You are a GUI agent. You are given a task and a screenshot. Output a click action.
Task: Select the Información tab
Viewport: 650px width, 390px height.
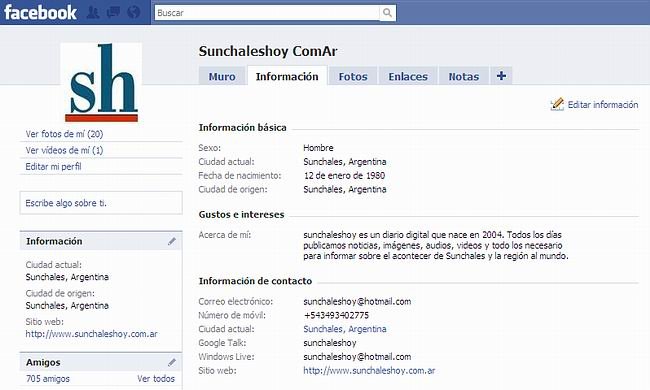[x=287, y=76]
